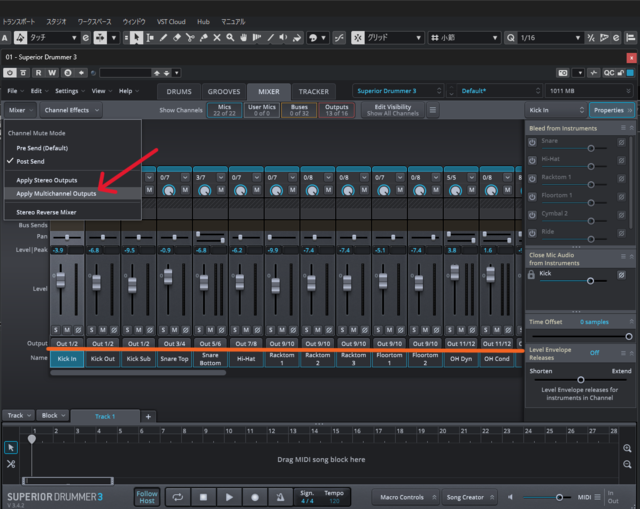Toggle the loop playback button
Viewport: 640px width, 509px height.
point(177,496)
